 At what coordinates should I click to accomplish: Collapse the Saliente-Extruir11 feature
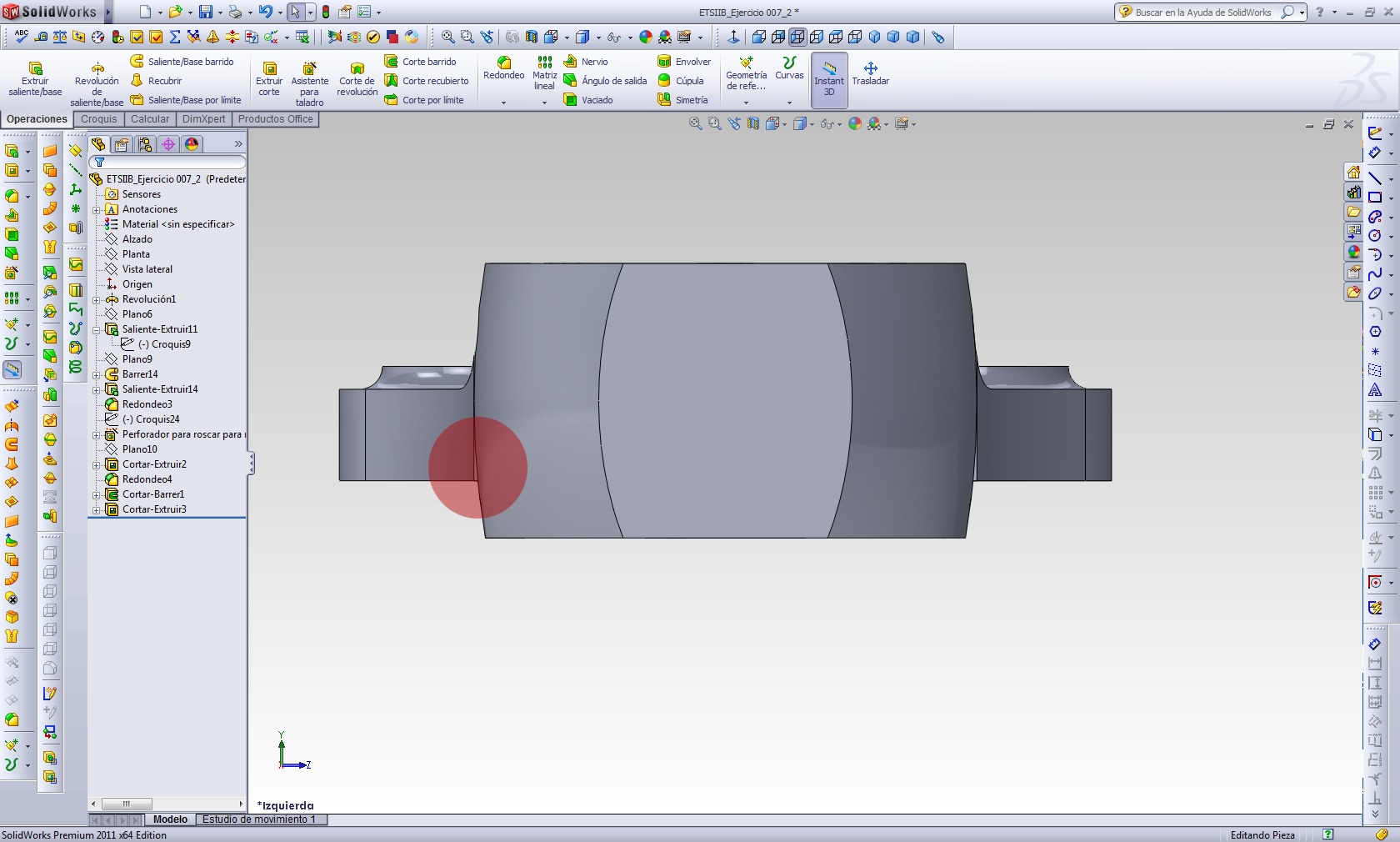[x=97, y=330]
